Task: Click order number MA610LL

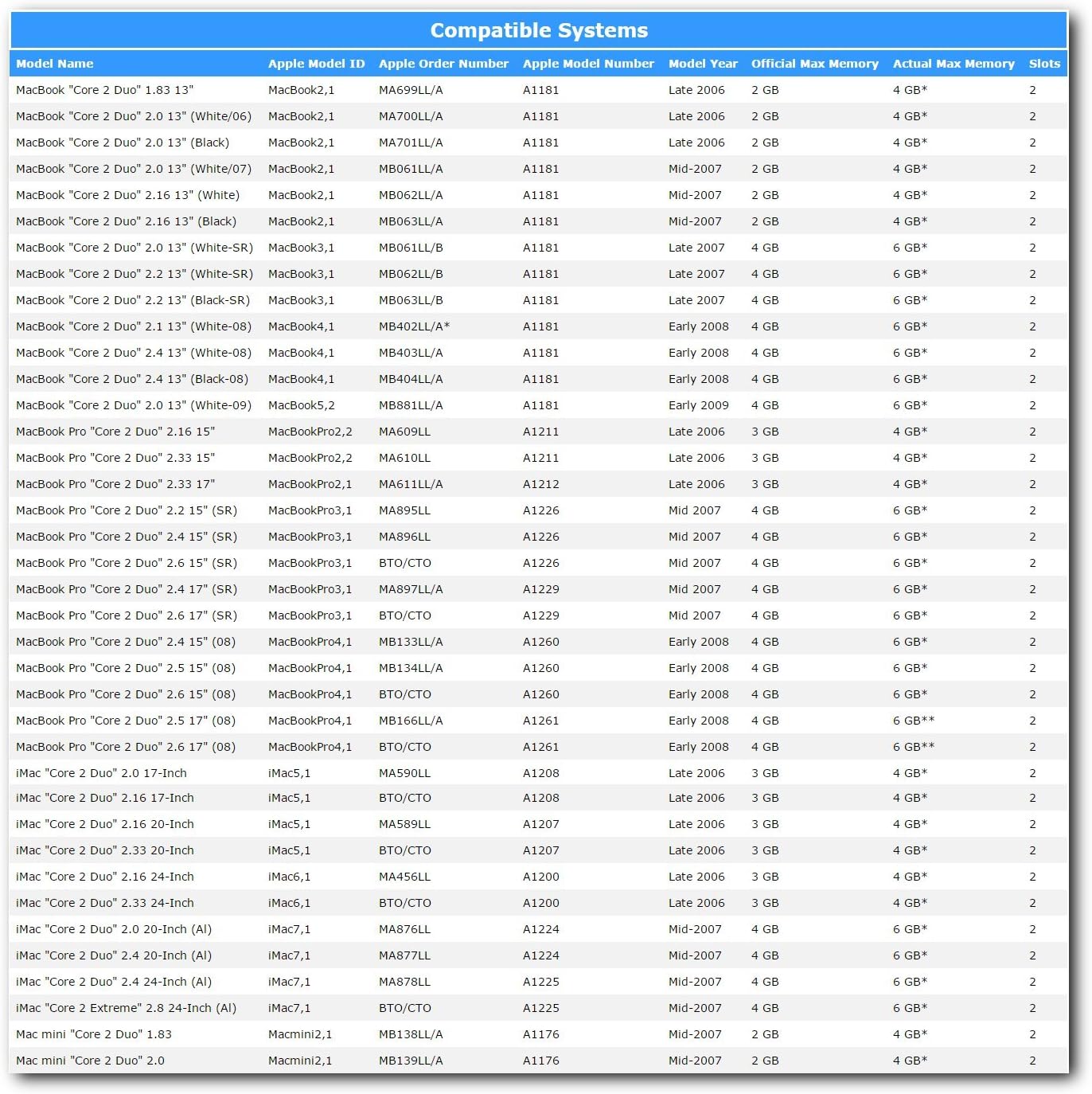Action: 404,458
